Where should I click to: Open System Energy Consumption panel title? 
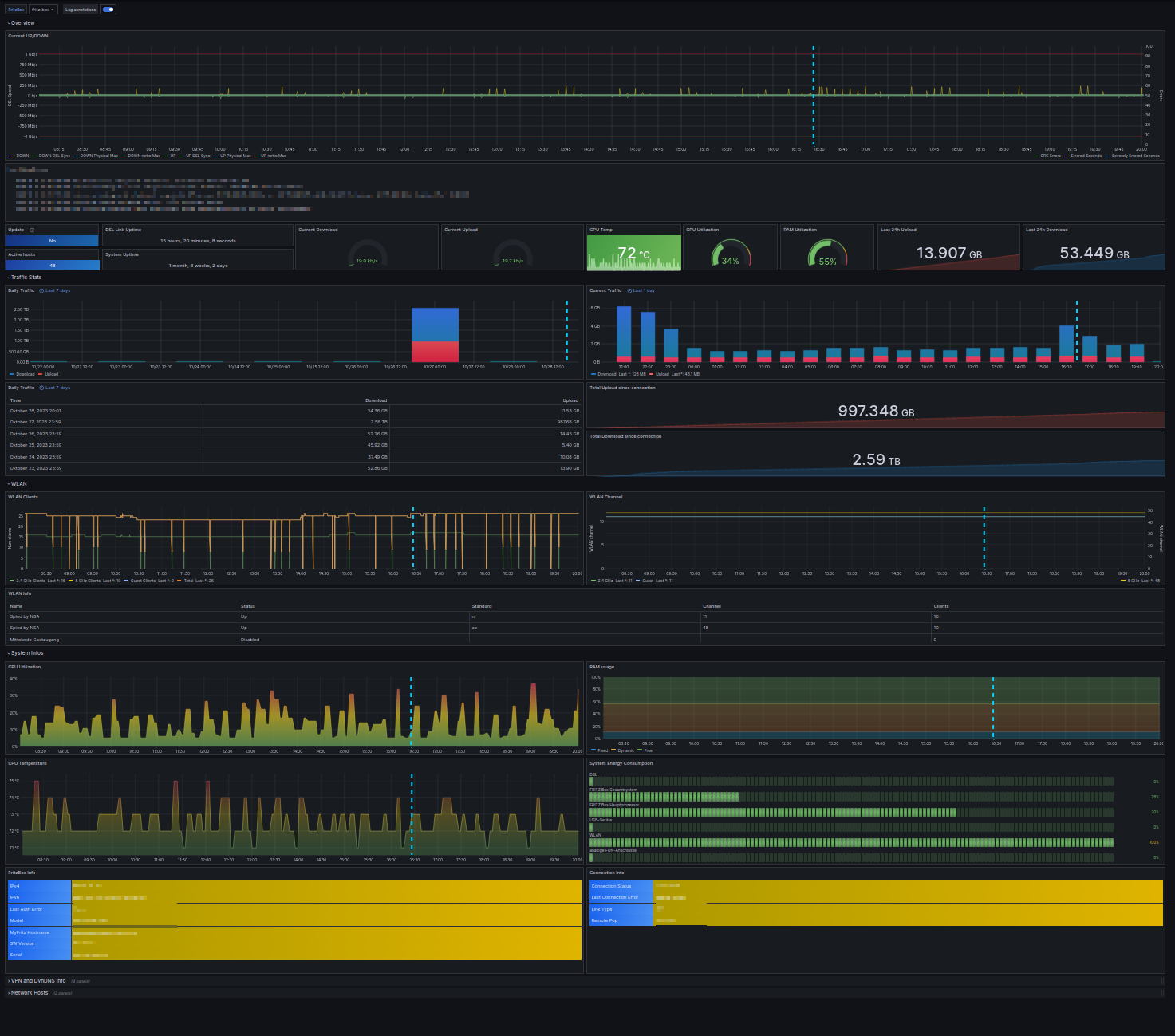tap(621, 763)
